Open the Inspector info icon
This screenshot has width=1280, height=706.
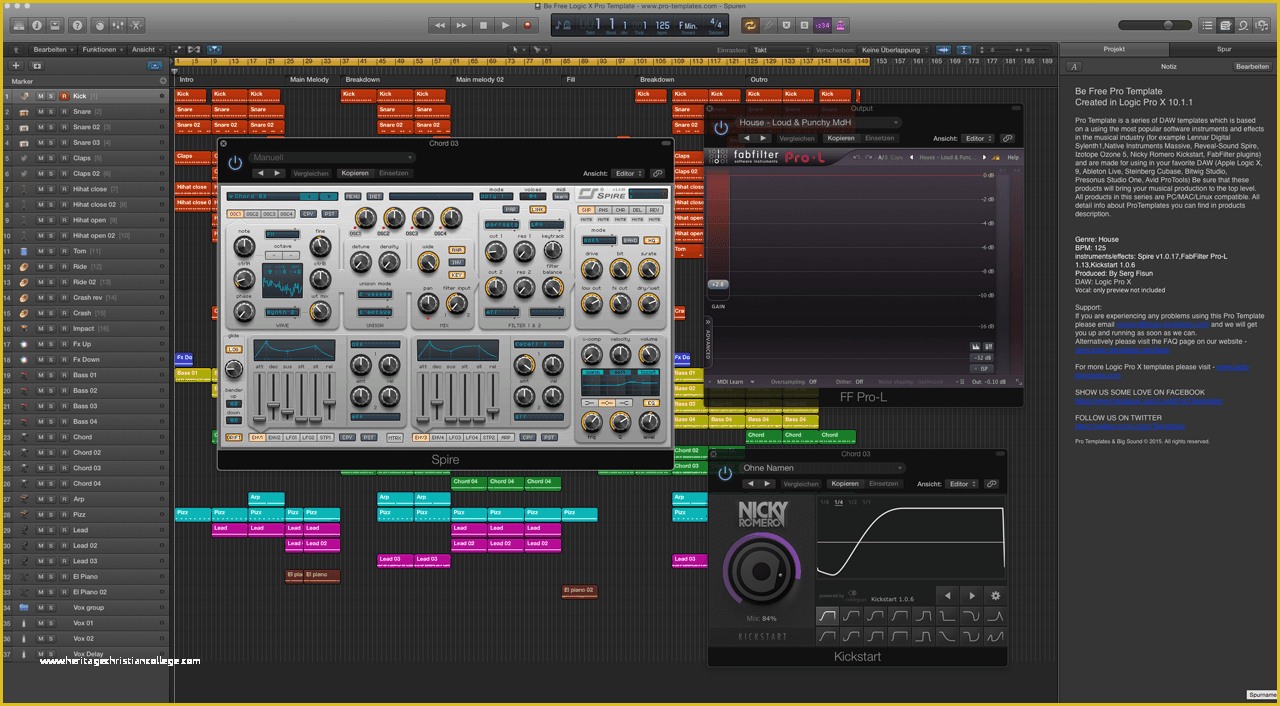click(x=37, y=24)
